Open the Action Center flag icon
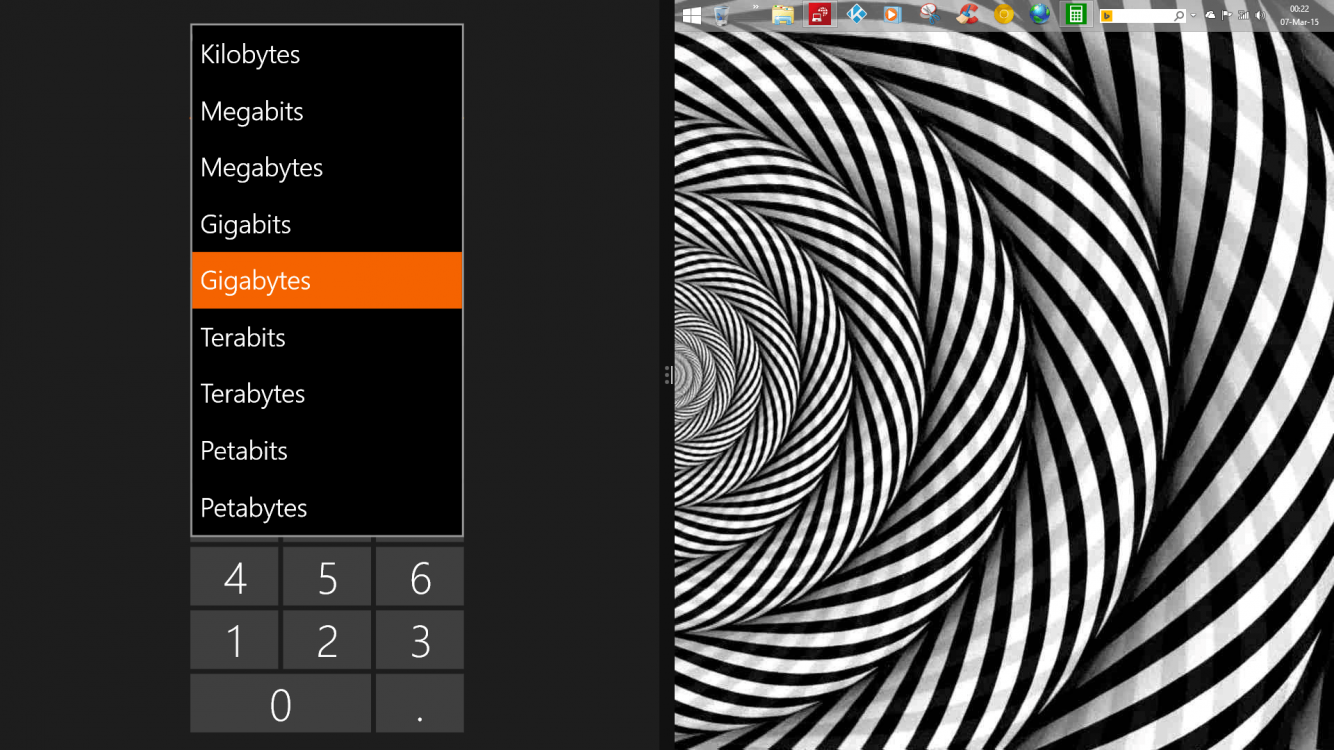The image size is (1334, 750). point(1227,15)
